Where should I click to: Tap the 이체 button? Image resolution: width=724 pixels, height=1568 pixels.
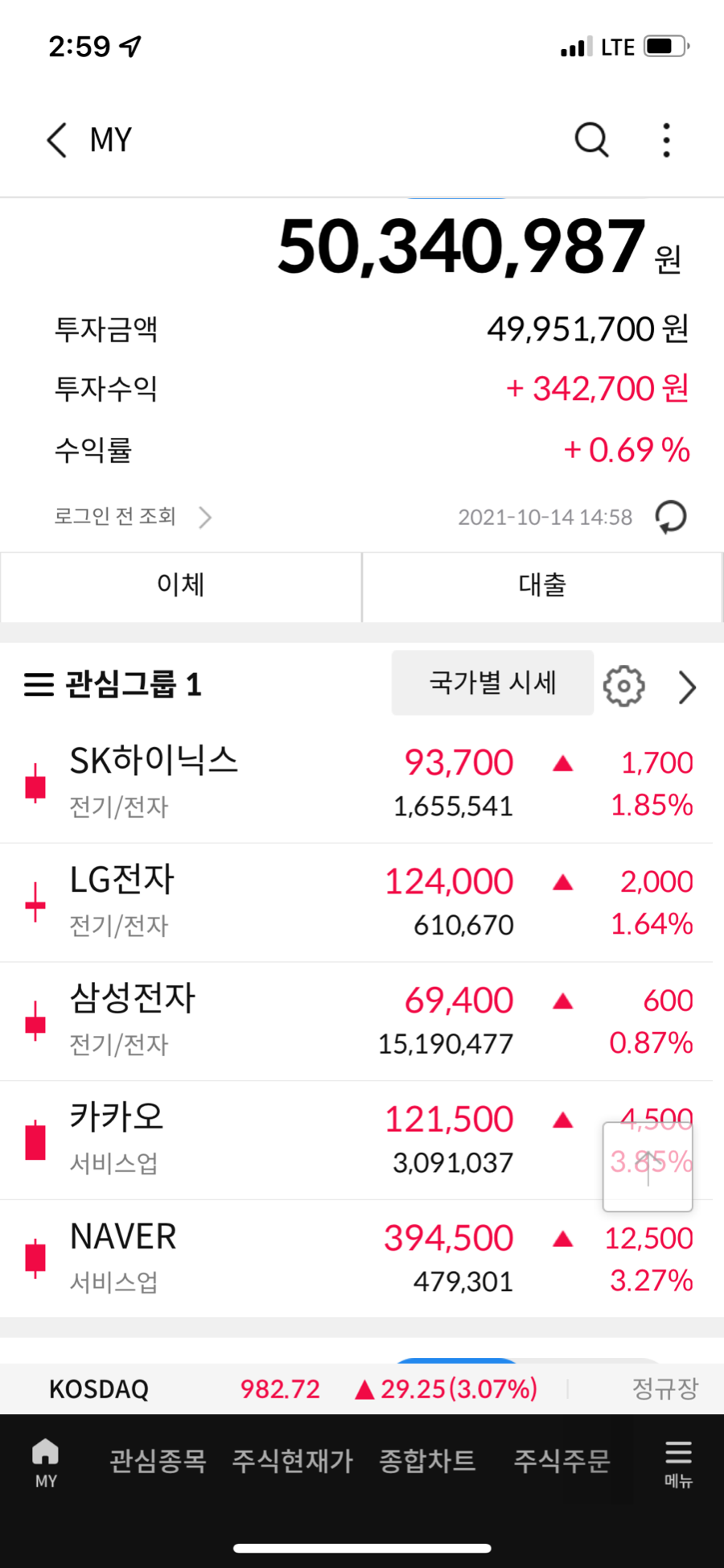click(181, 587)
